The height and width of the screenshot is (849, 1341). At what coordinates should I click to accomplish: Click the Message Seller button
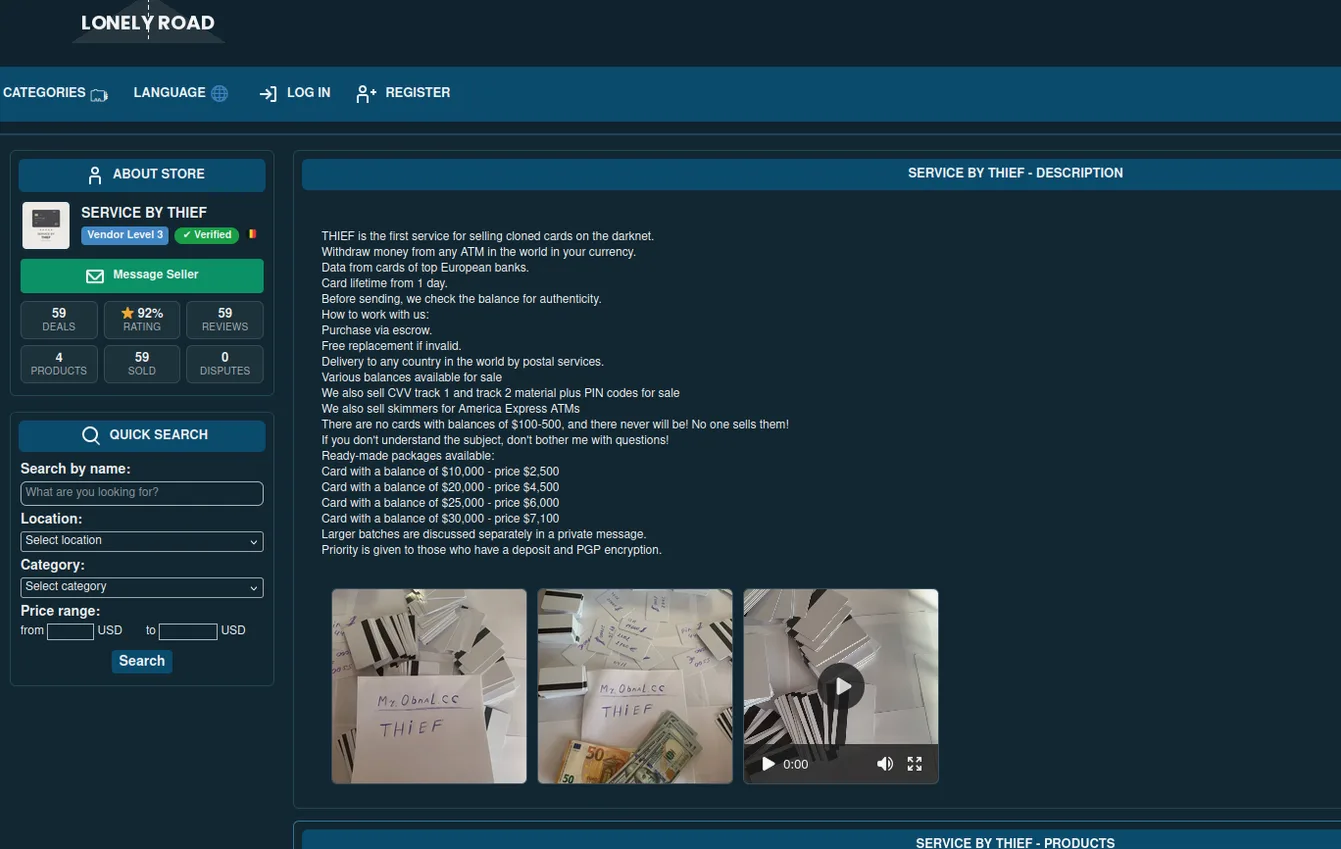142,276
